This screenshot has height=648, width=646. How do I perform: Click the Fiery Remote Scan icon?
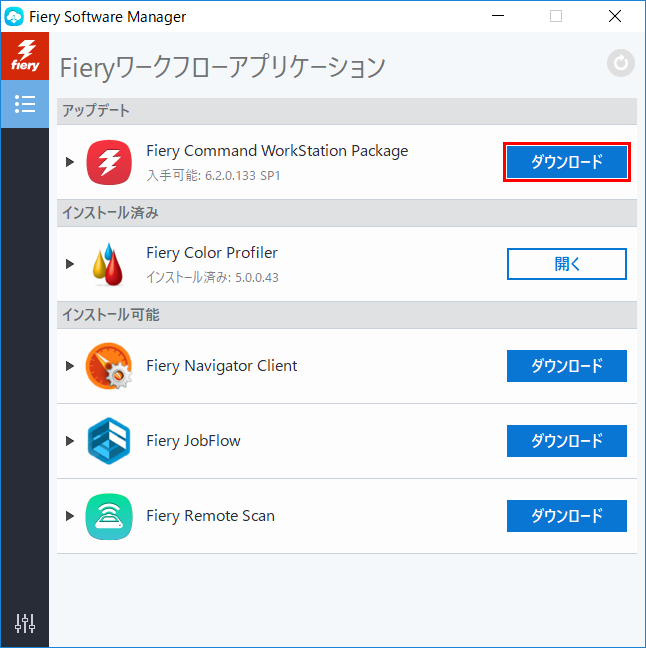pyautogui.click(x=109, y=516)
